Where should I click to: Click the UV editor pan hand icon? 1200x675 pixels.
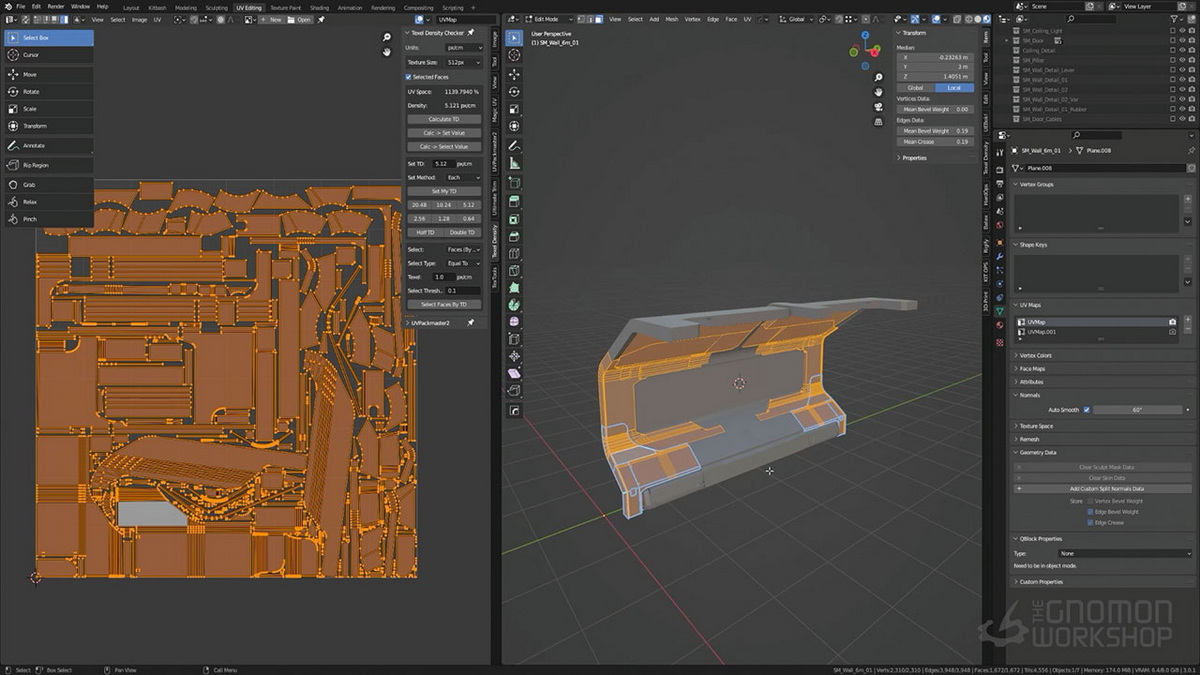pyautogui.click(x=387, y=52)
